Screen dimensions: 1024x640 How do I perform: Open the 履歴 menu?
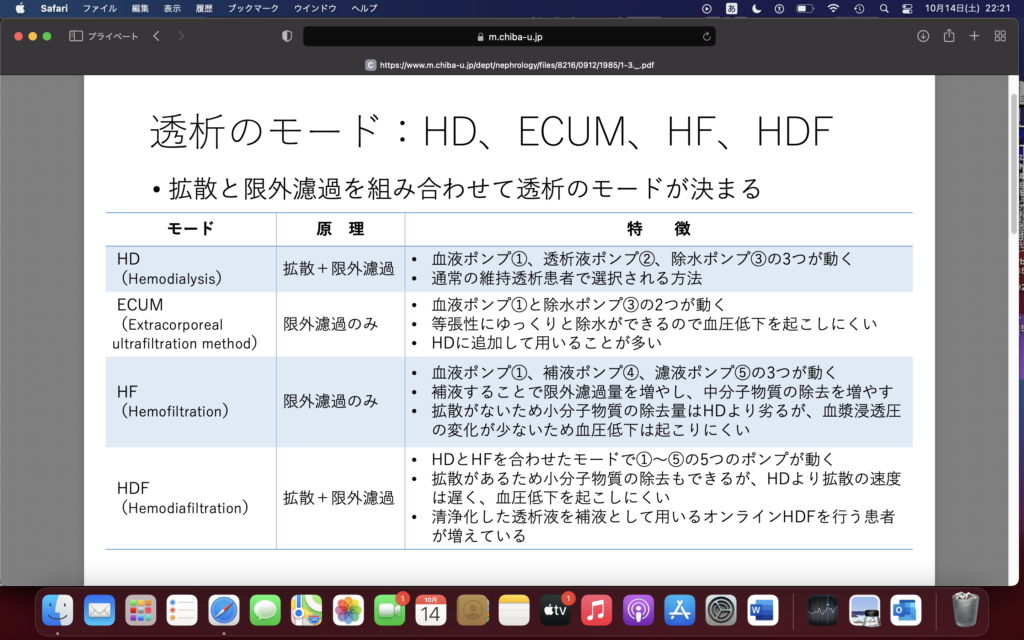coord(203,8)
